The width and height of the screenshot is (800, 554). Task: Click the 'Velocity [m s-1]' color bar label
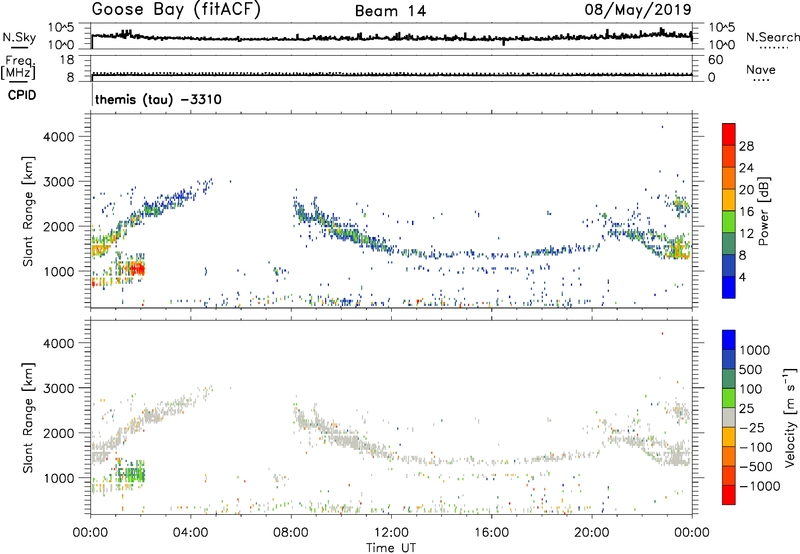[x=790, y=417]
